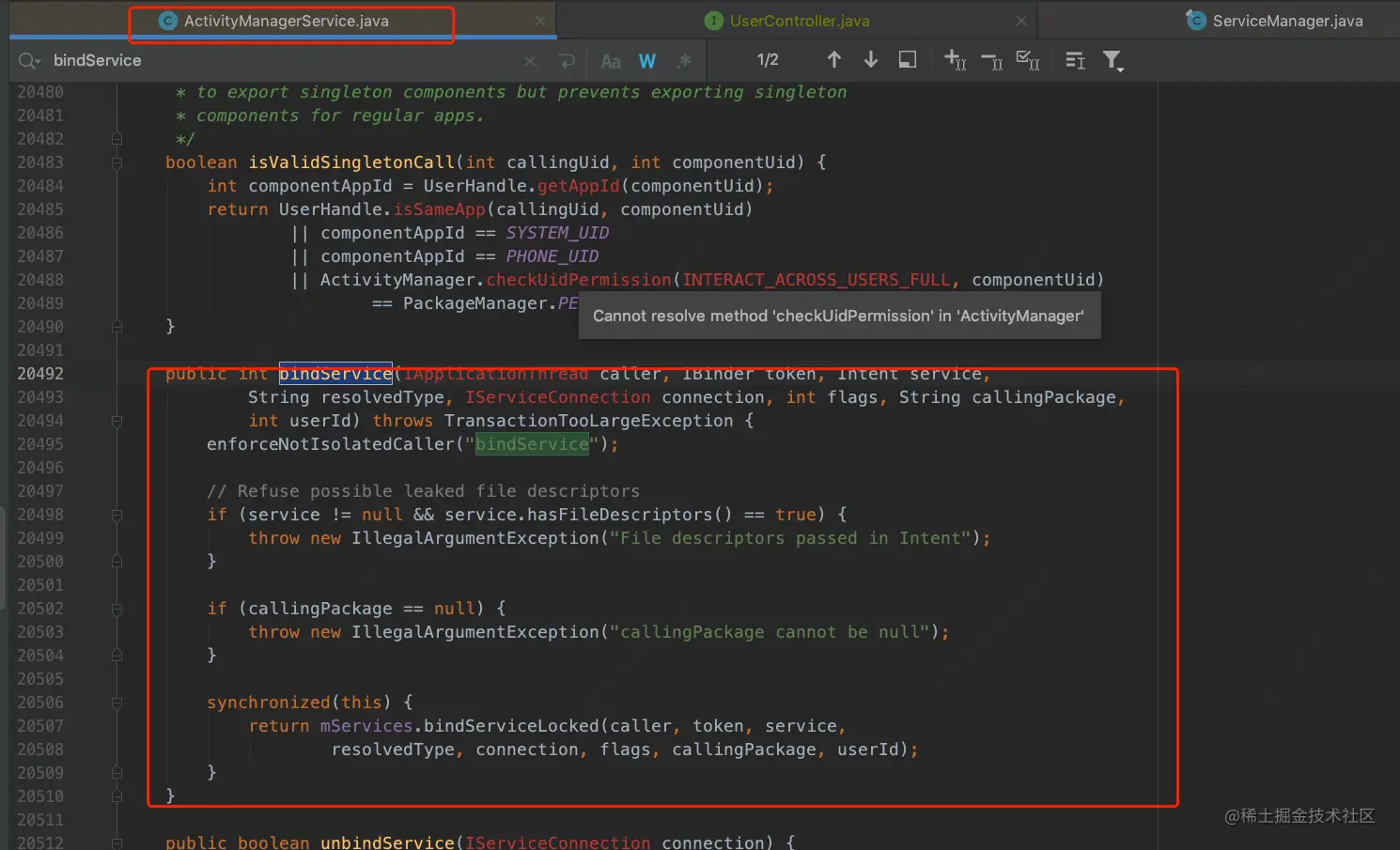Click fold end marker at line 20500
This screenshot has height=850, width=1400.
(117, 562)
